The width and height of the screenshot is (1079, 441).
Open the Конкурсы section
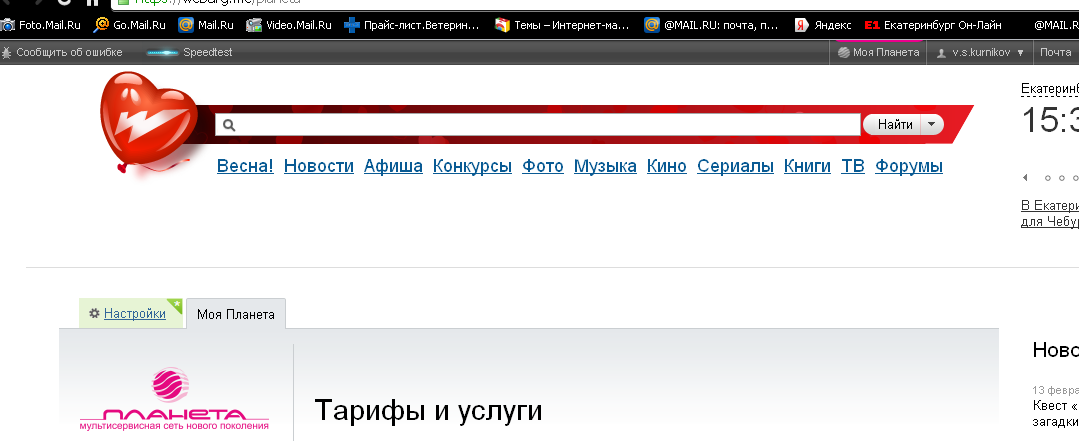click(x=472, y=166)
